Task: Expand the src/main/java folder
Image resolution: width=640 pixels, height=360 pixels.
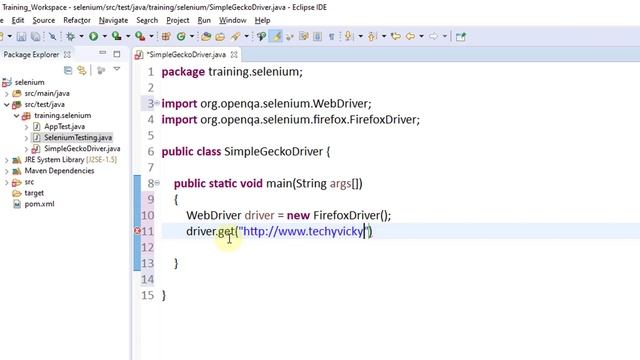Action: pyautogui.click(x=7, y=93)
